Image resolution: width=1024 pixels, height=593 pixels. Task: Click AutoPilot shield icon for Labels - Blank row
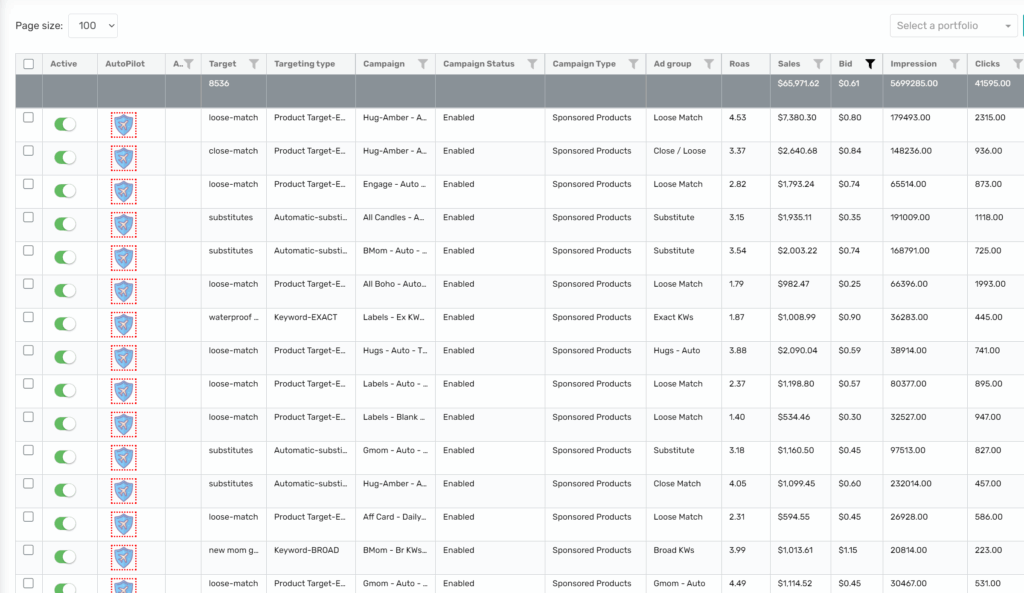[123, 425]
